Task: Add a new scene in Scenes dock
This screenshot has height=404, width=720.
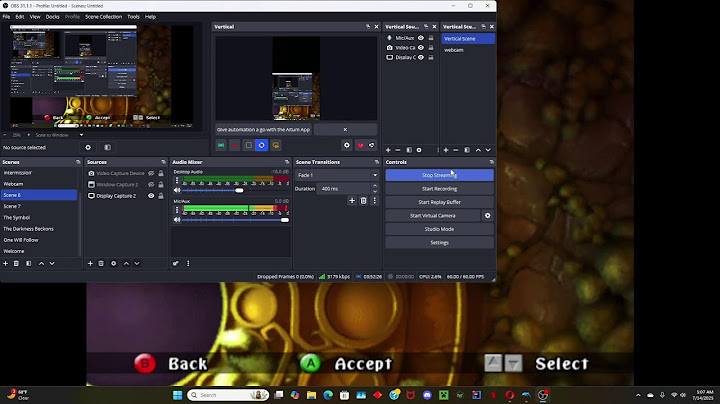Action: 6,264
